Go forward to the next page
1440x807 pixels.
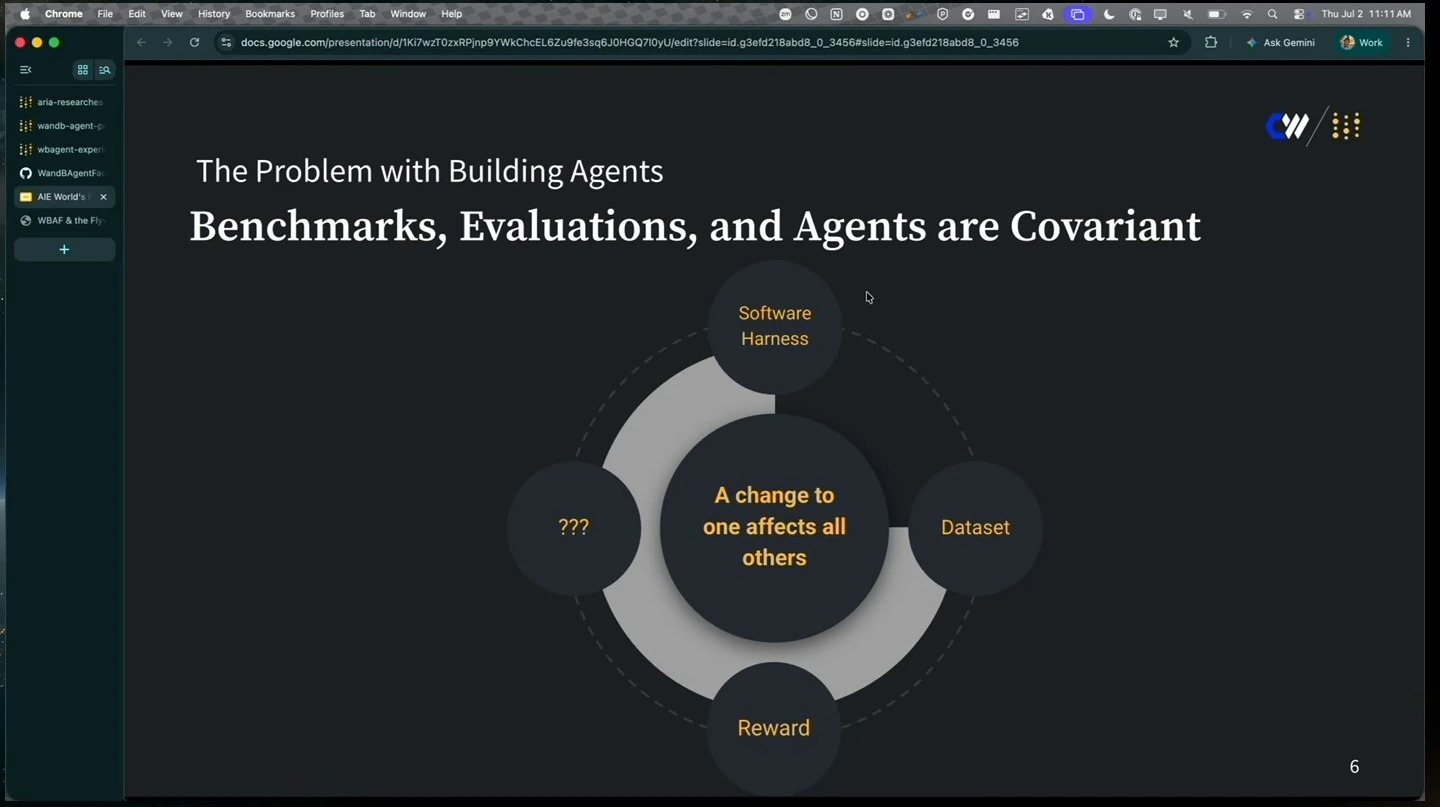pyautogui.click(x=167, y=42)
